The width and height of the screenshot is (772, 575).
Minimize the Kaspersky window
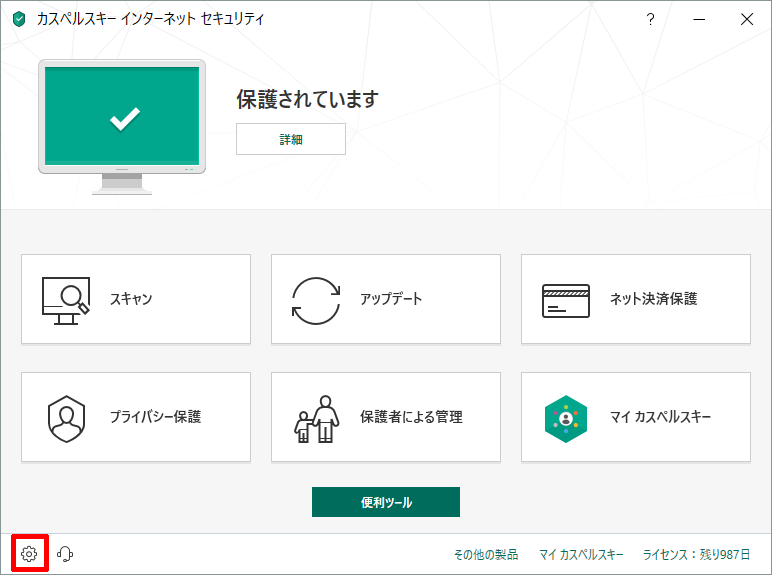tap(699, 19)
